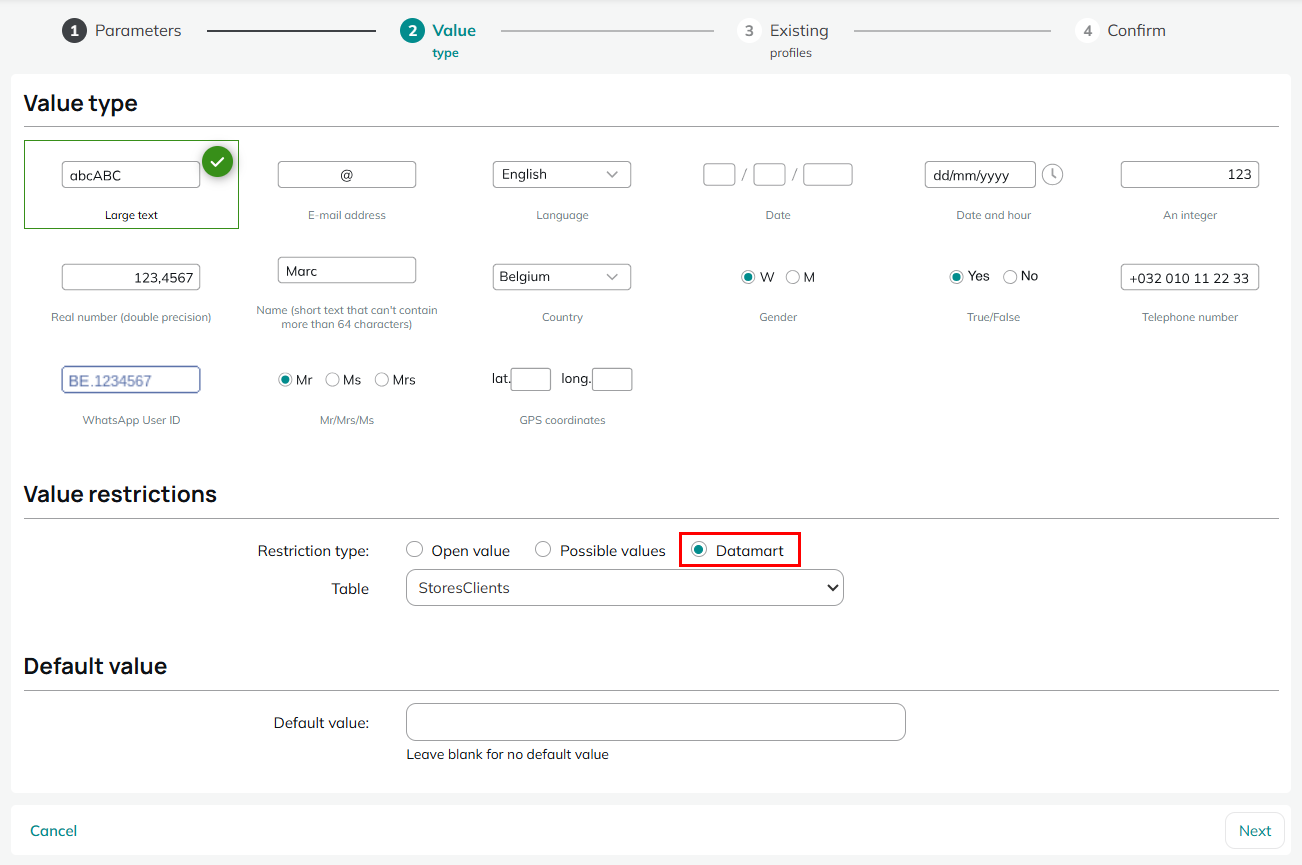Click the abcABC sample text field
This screenshot has height=865, width=1302.
[x=131, y=174]
